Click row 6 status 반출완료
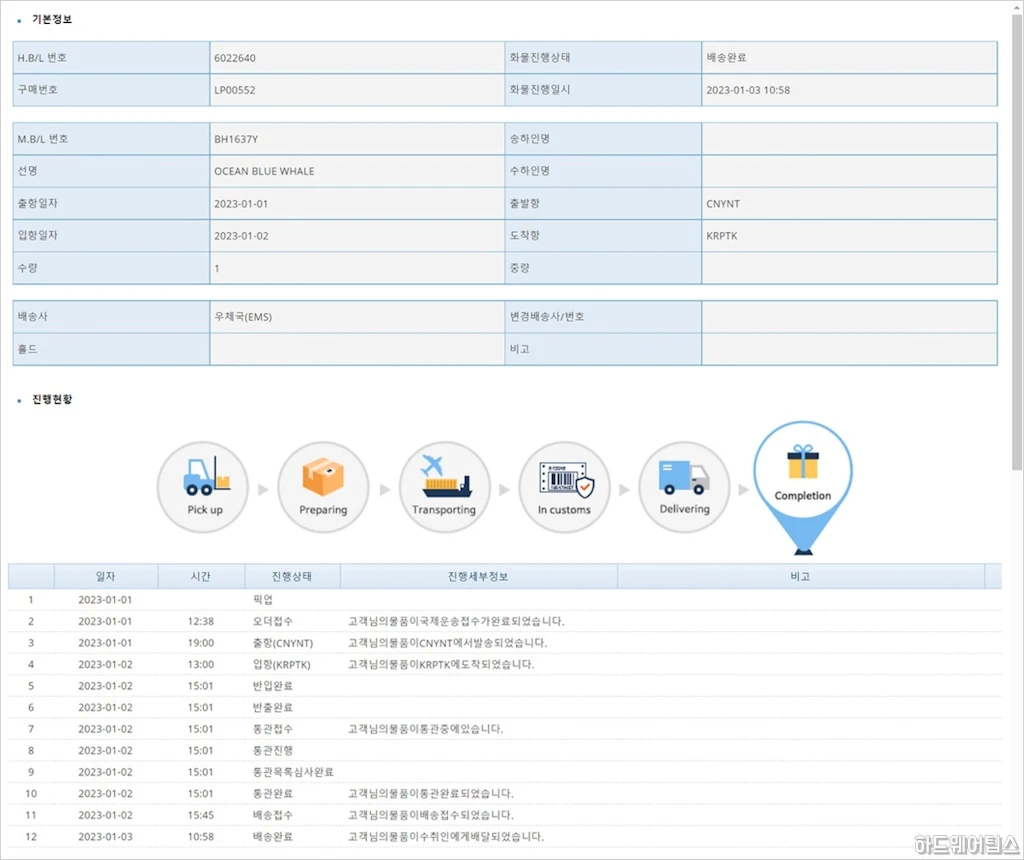The width and height of the screenshot is (1024, 860). pyautogui.click(x=273, y=707)
